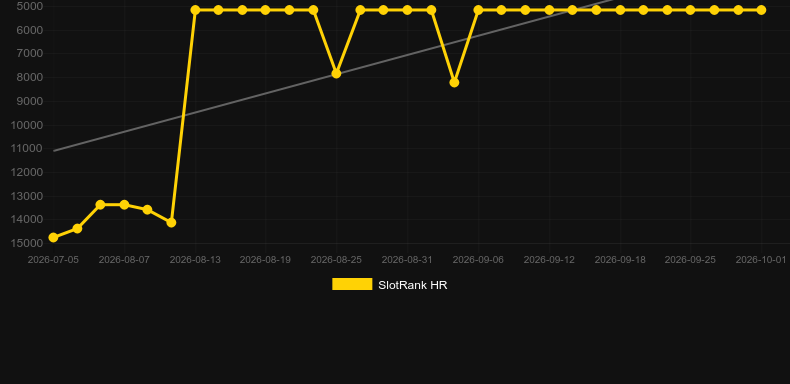Select the first data point dated 2026-07-05
The width and height of the screenshot is (790, 384).
pyautogui.click(x=53, y=237)
